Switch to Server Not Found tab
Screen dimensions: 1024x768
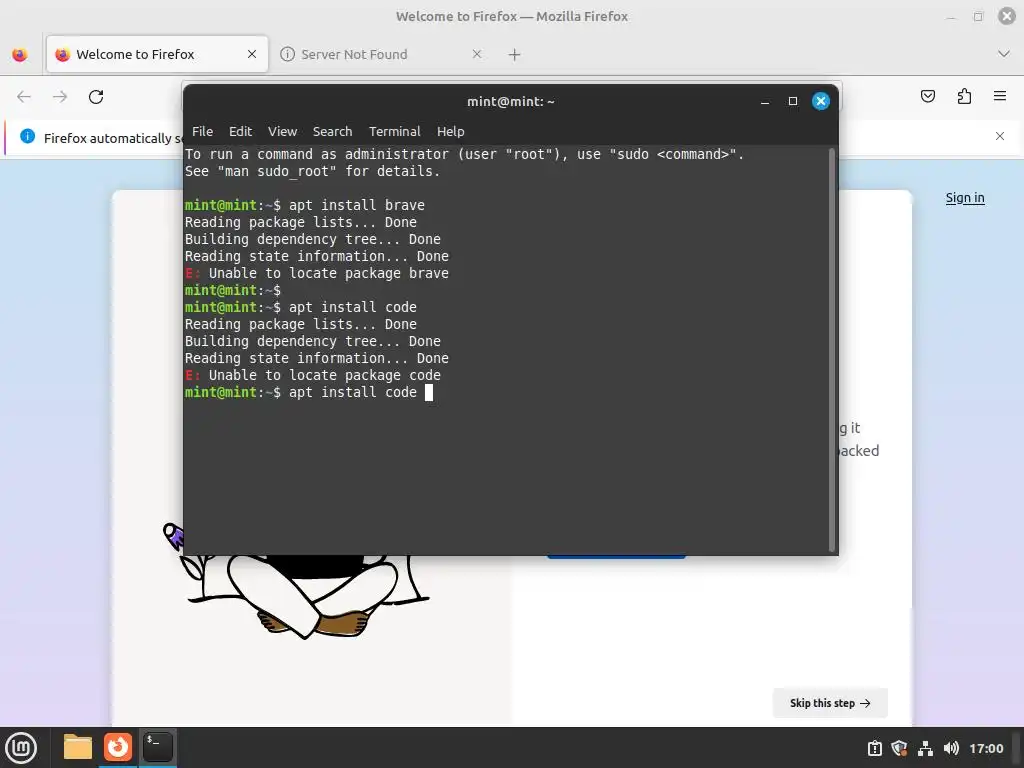point(383,54)
